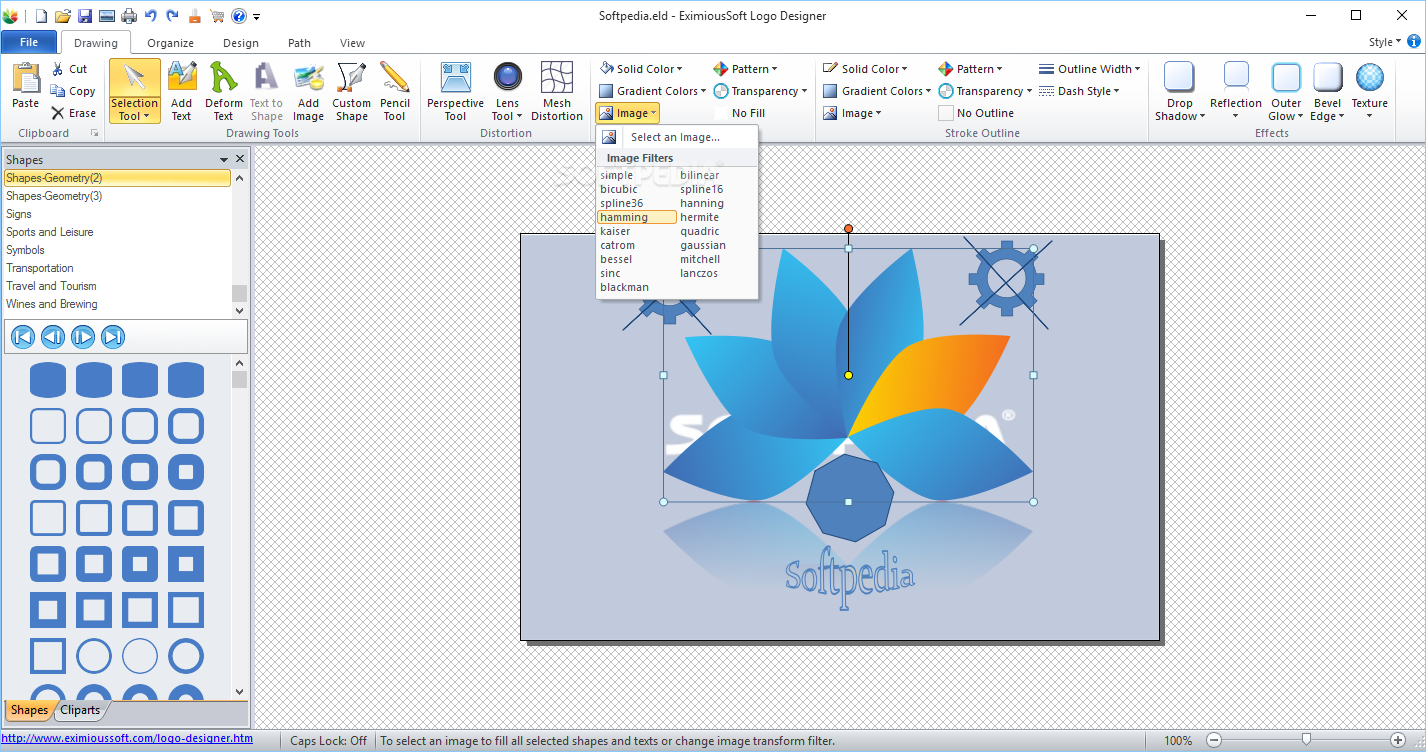This screenshot has width=1426, height=752.
Task: Open the File menu
Action: tap(29, 42)
